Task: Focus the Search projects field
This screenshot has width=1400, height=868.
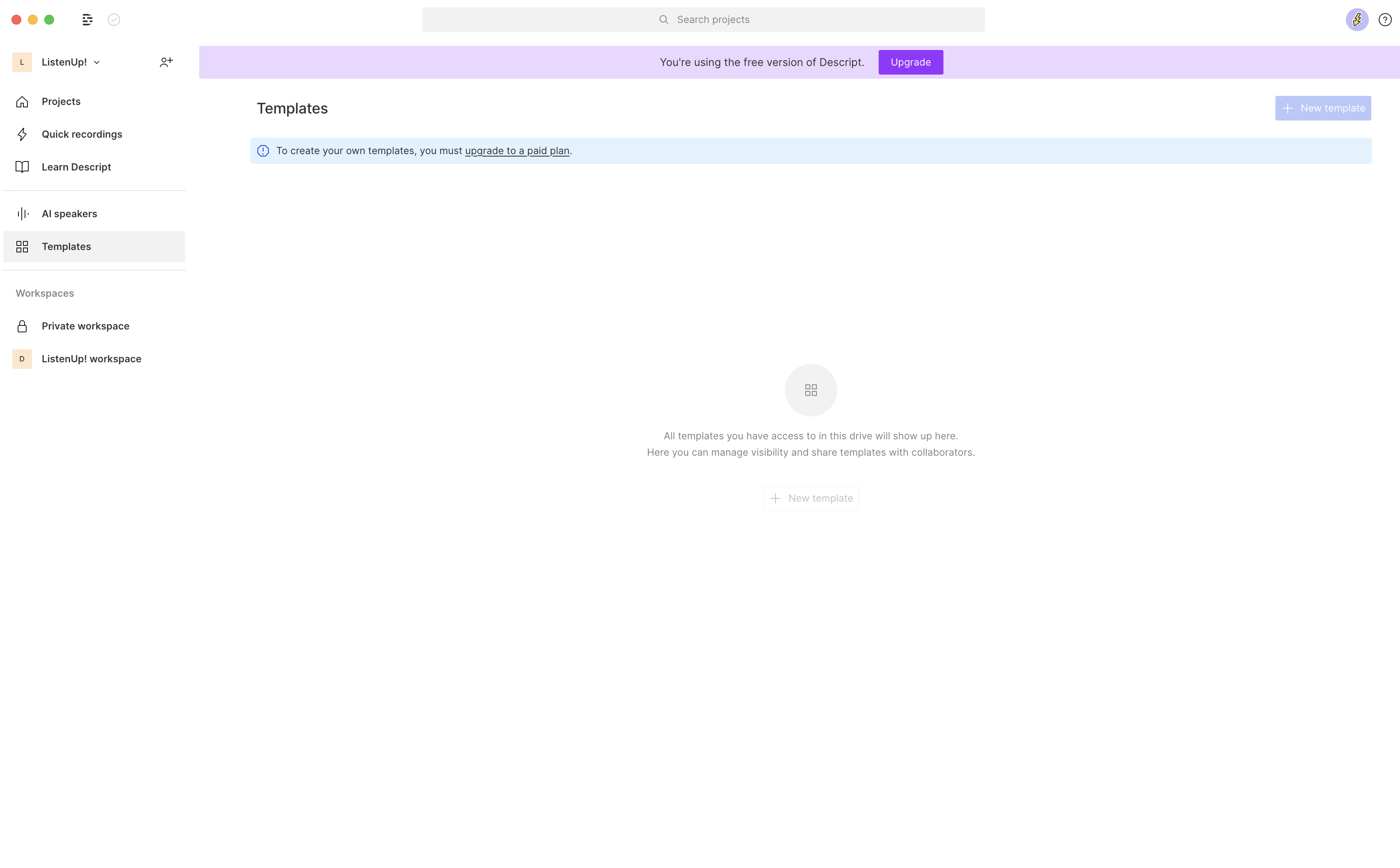Action: click(703, 20)
